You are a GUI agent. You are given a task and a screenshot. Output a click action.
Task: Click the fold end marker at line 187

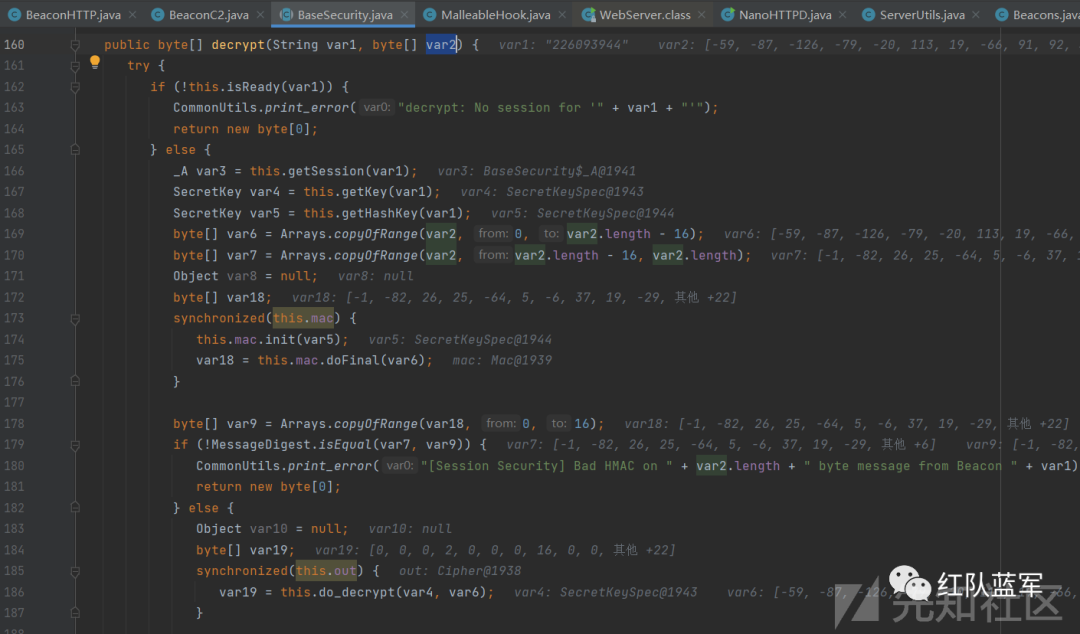[75, 612]
